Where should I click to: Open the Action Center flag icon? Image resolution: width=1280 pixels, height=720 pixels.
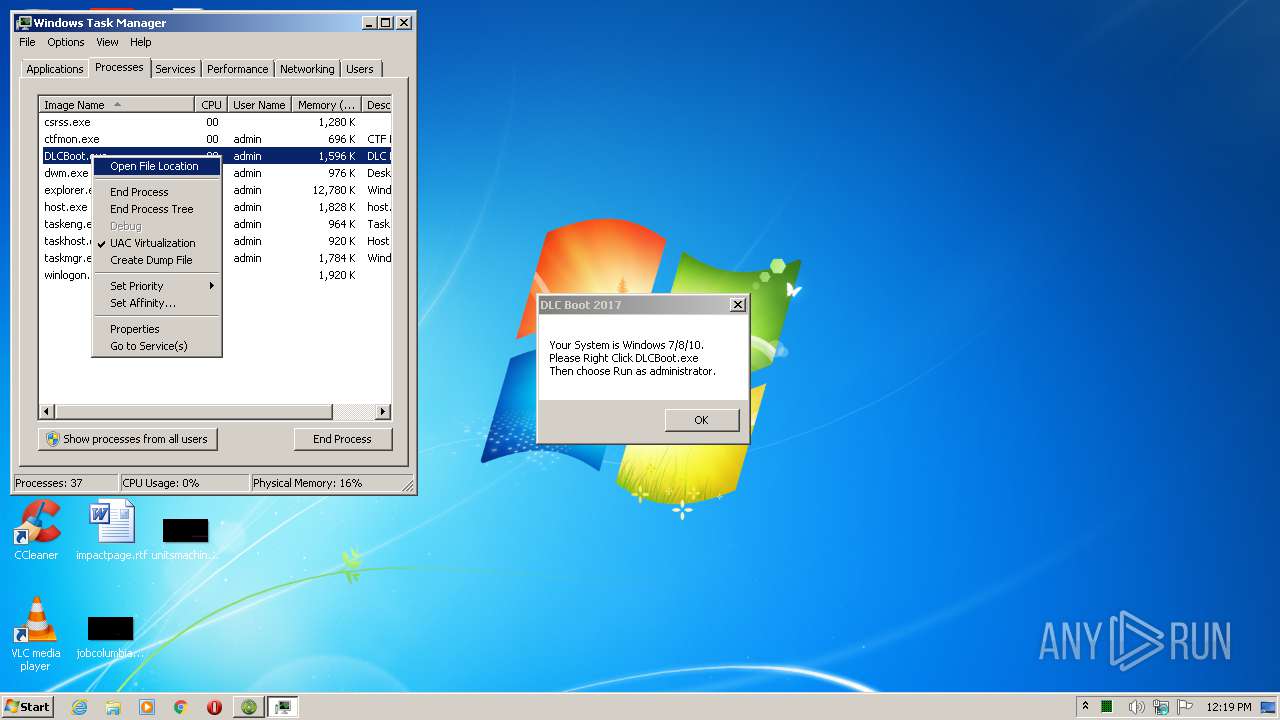tap(1185, 707)
